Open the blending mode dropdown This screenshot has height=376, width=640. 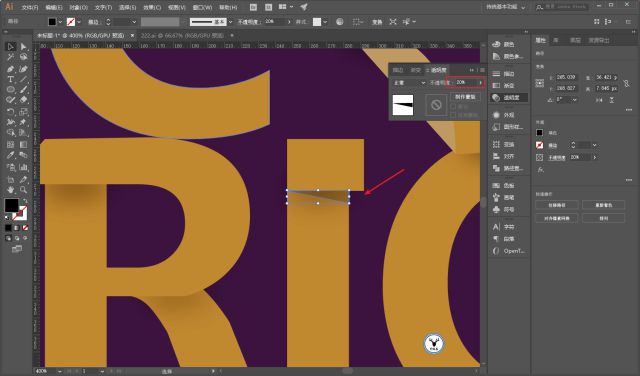click(409, 82)
